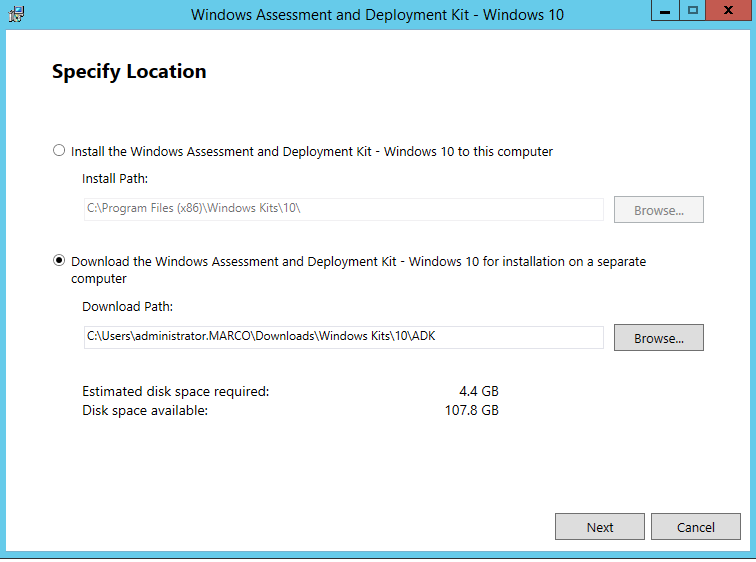Cancel the ADK setup wizard
The width and height of the screenshot is (756, 562).
696,527
